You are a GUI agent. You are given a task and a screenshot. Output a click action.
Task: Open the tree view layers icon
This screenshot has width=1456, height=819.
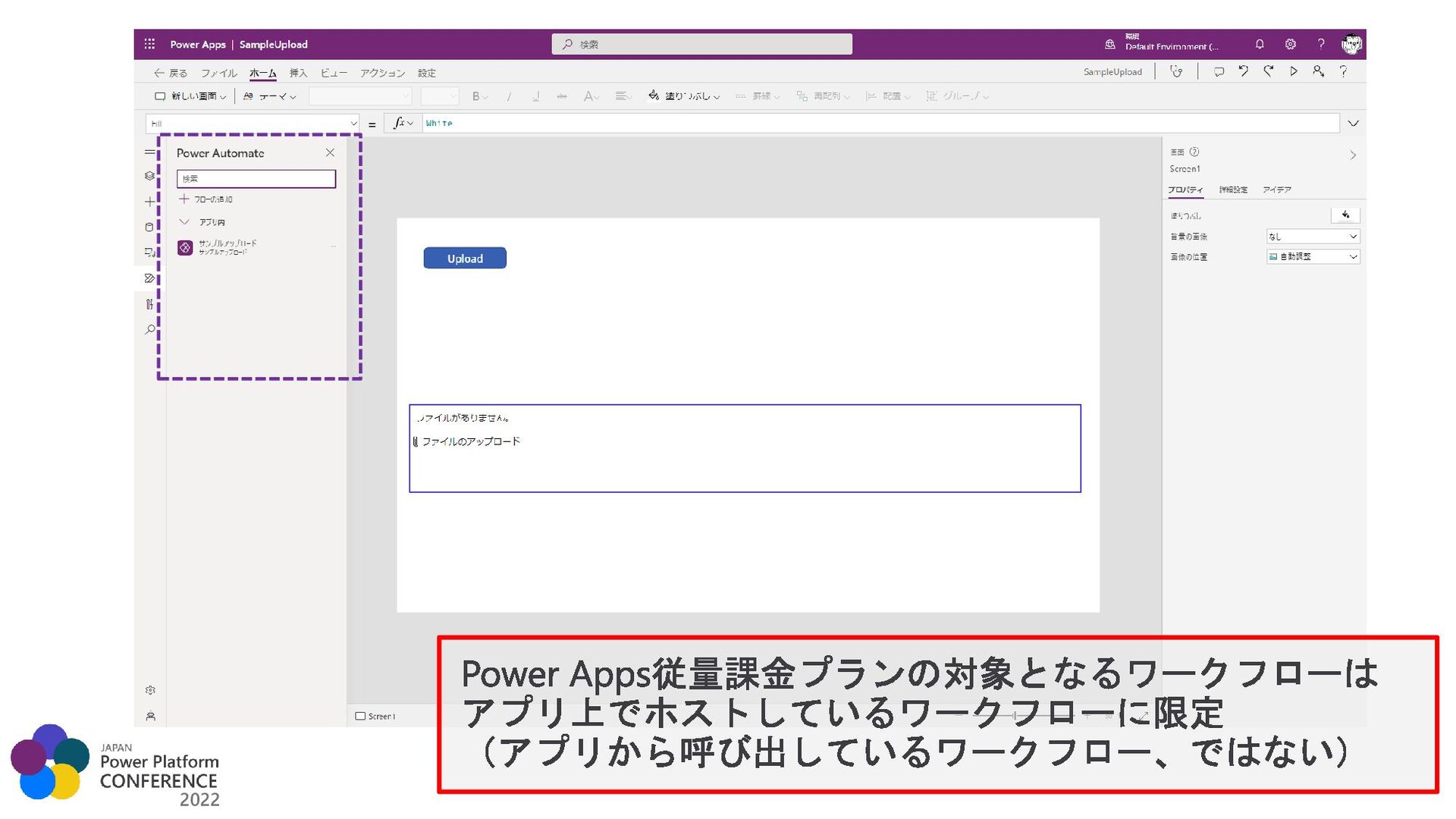point(149,176)
